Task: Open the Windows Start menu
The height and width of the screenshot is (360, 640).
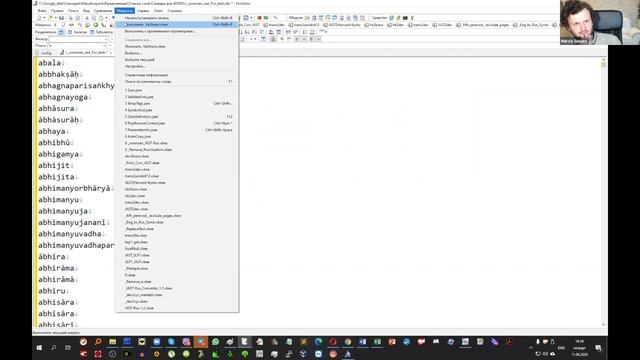Action: click(39, 348)
